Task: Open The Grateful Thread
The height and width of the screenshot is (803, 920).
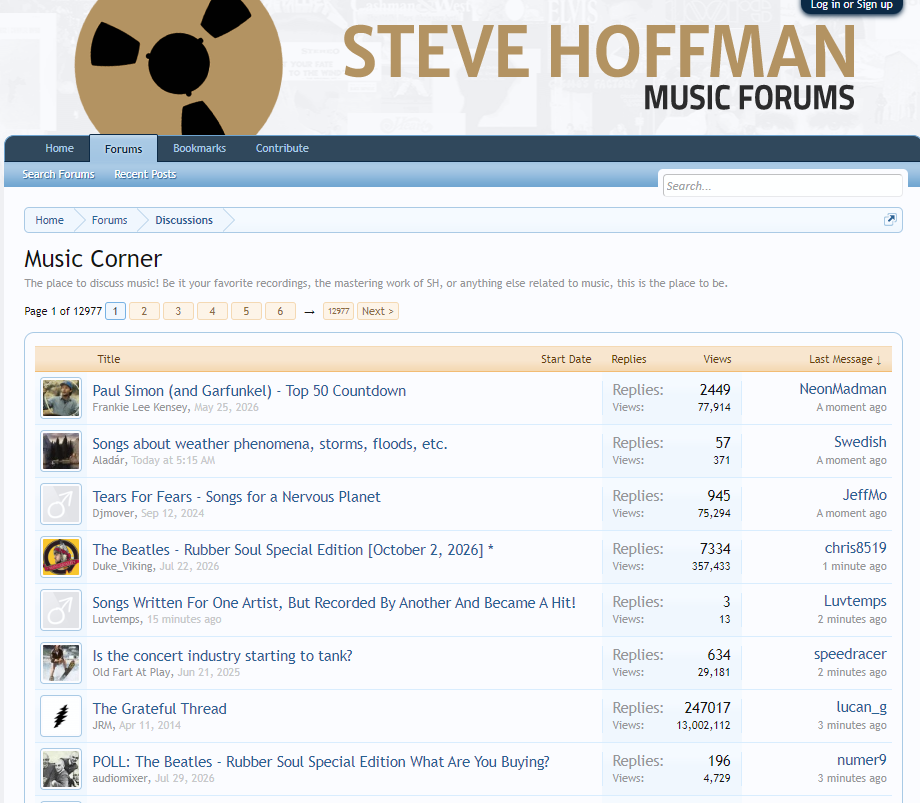Action: point(159,709)
